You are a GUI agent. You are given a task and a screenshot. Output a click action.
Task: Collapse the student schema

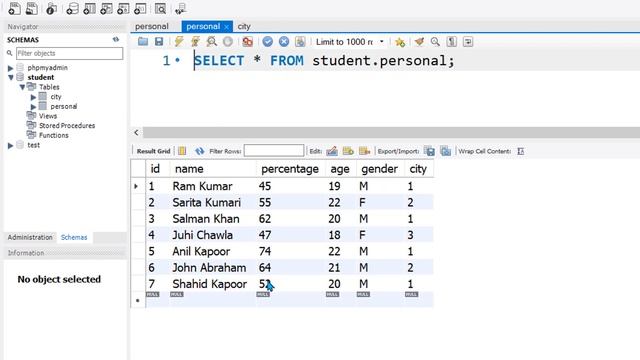point(11,77)
